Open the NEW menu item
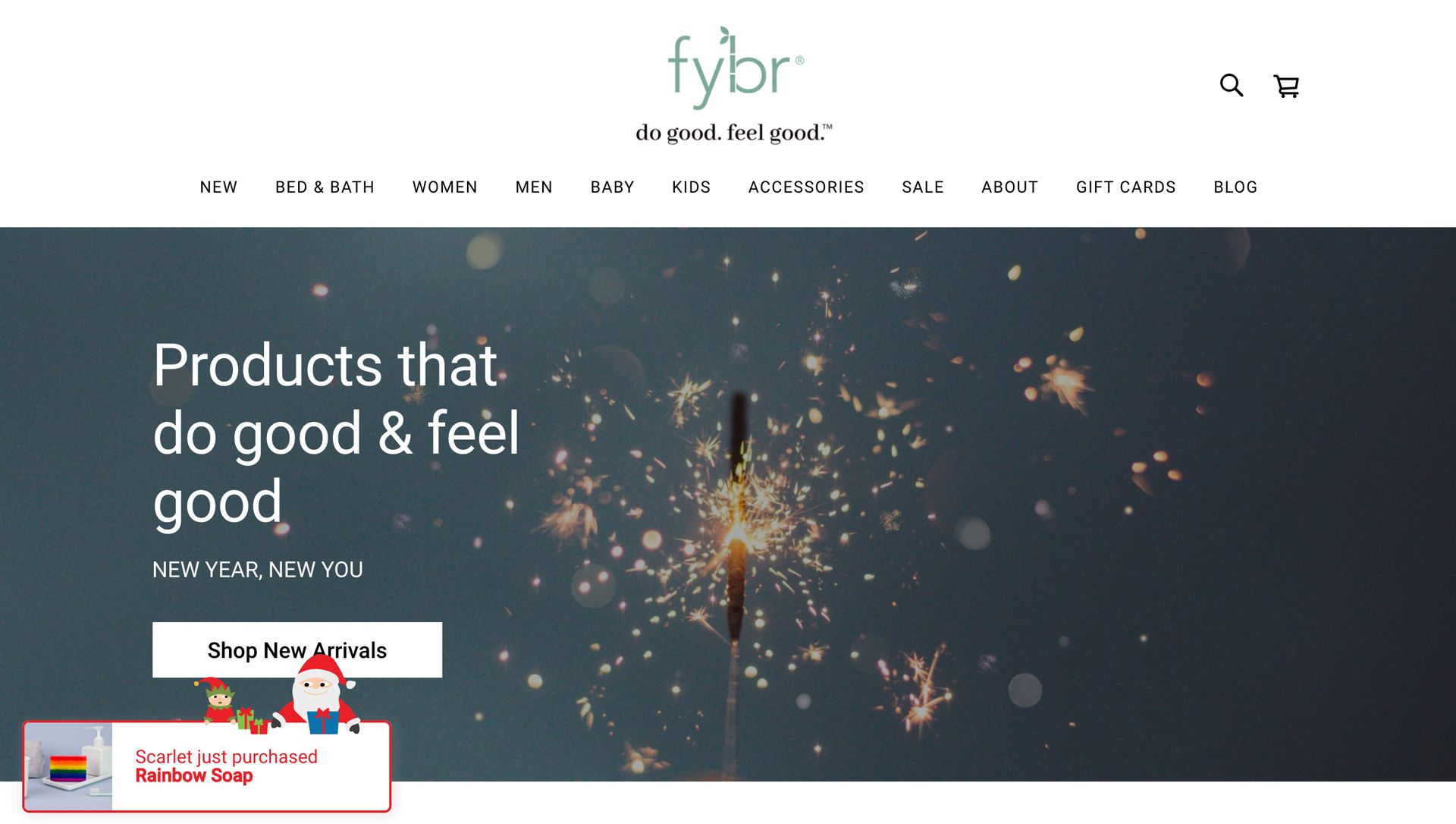The width and height of the screenshot is (1456, 824). tap(218, 187)
